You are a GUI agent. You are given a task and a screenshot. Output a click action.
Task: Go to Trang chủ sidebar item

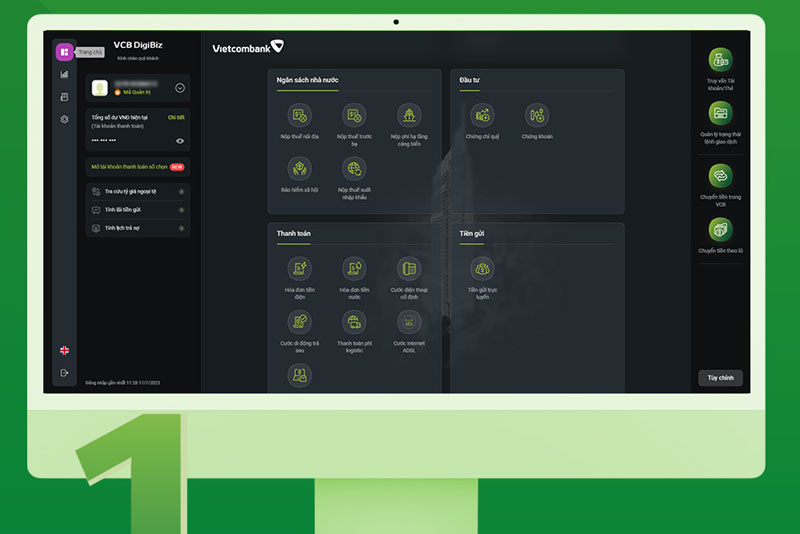(64, 52)
